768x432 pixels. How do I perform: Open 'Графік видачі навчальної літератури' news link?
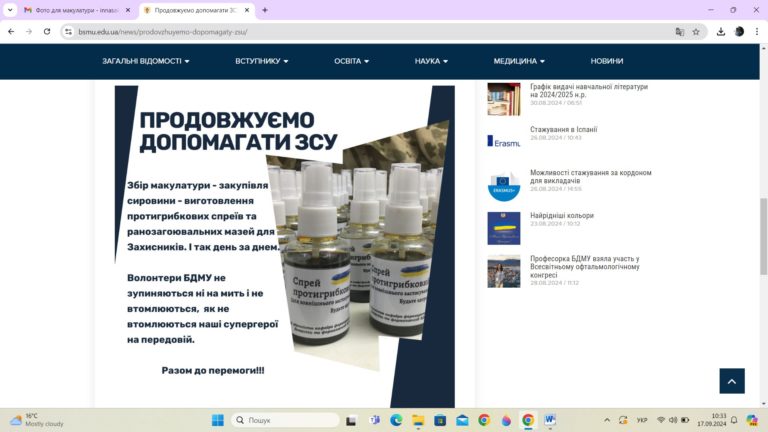[x=589, y=91]
